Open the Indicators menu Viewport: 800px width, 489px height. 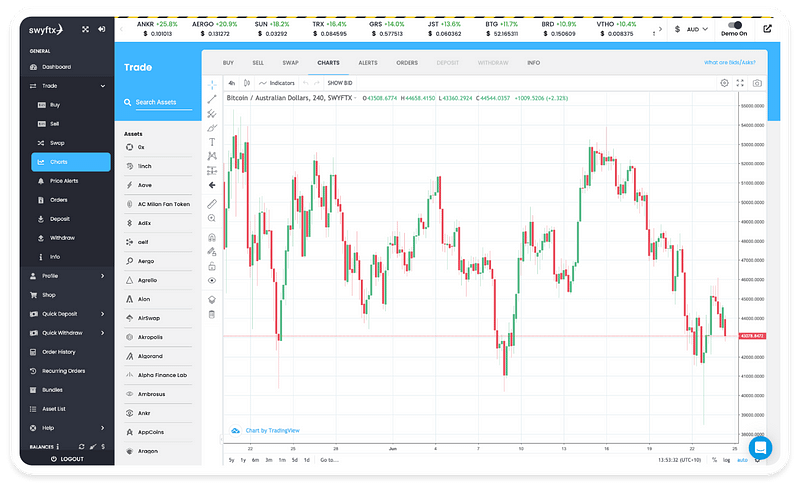pos(277,83)
